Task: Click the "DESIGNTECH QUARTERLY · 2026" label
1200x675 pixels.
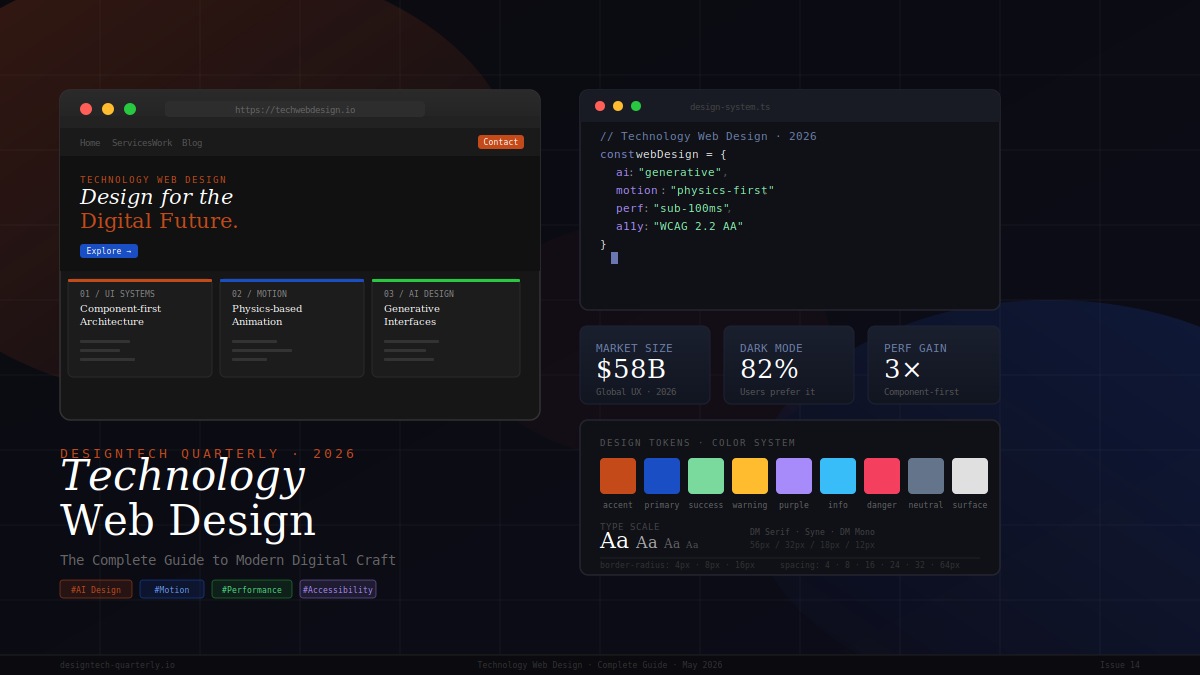Action: click(x=208, y=454)
